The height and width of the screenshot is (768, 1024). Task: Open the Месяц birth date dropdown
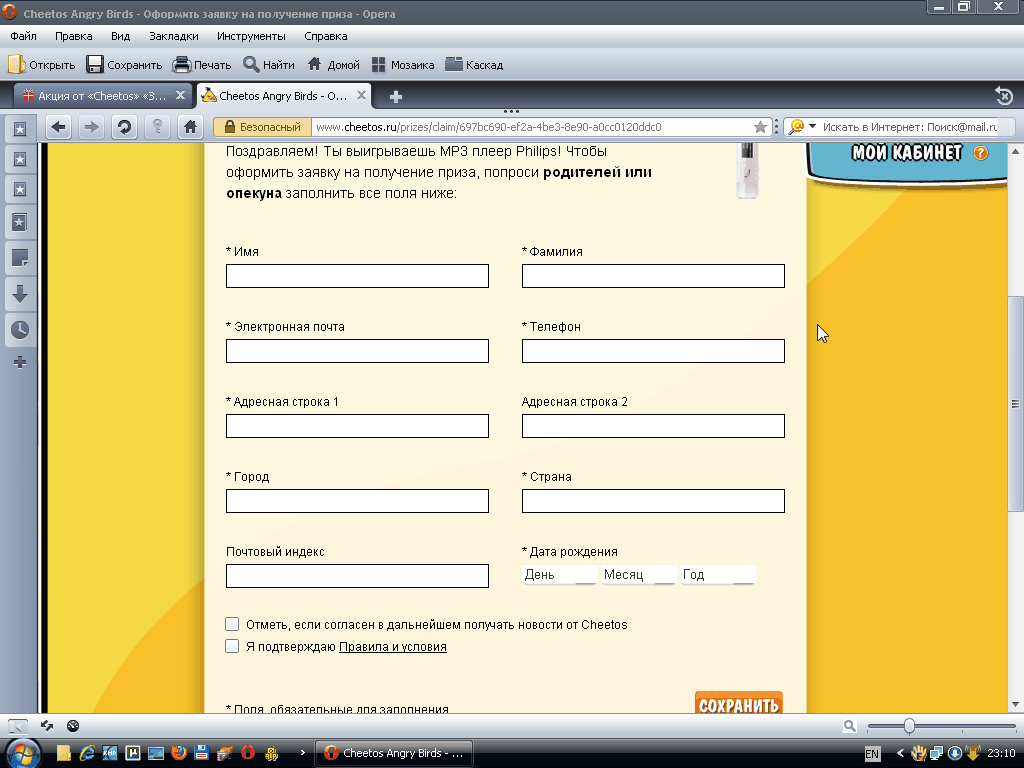tap(639, 575)
